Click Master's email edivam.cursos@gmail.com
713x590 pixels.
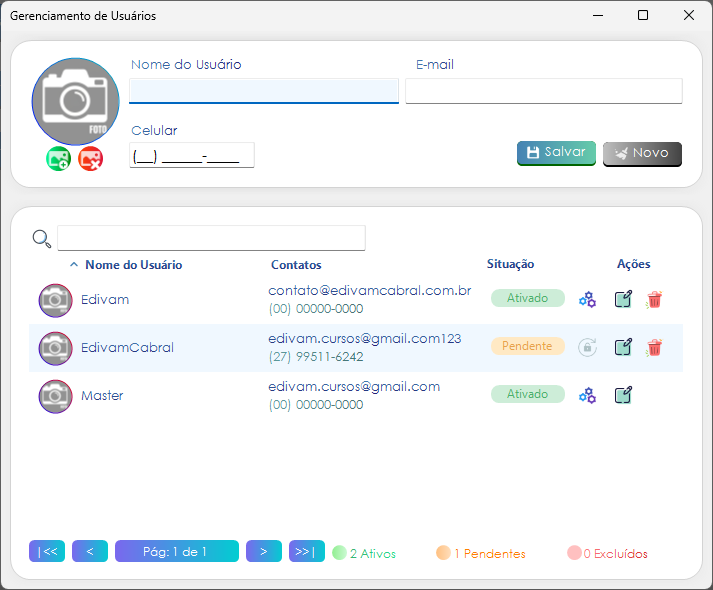pyautogui.click(x=354, y=386)
